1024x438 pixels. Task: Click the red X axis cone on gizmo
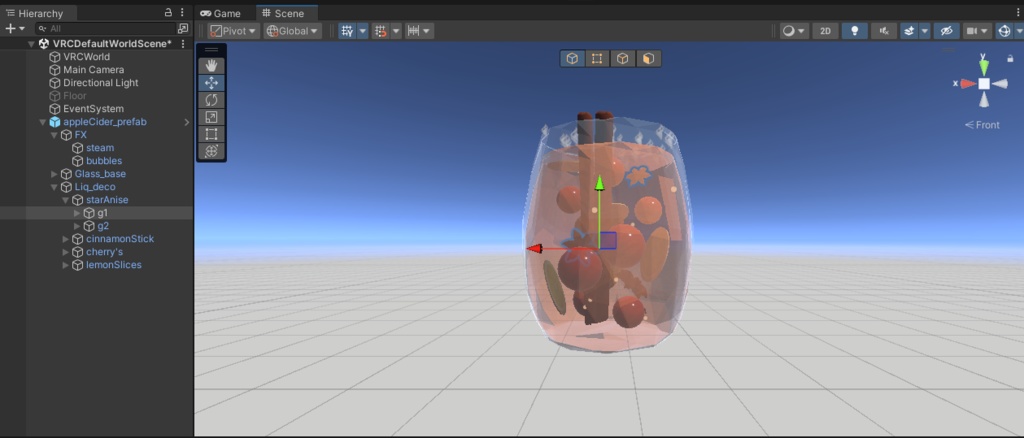[x=968, y=84]
